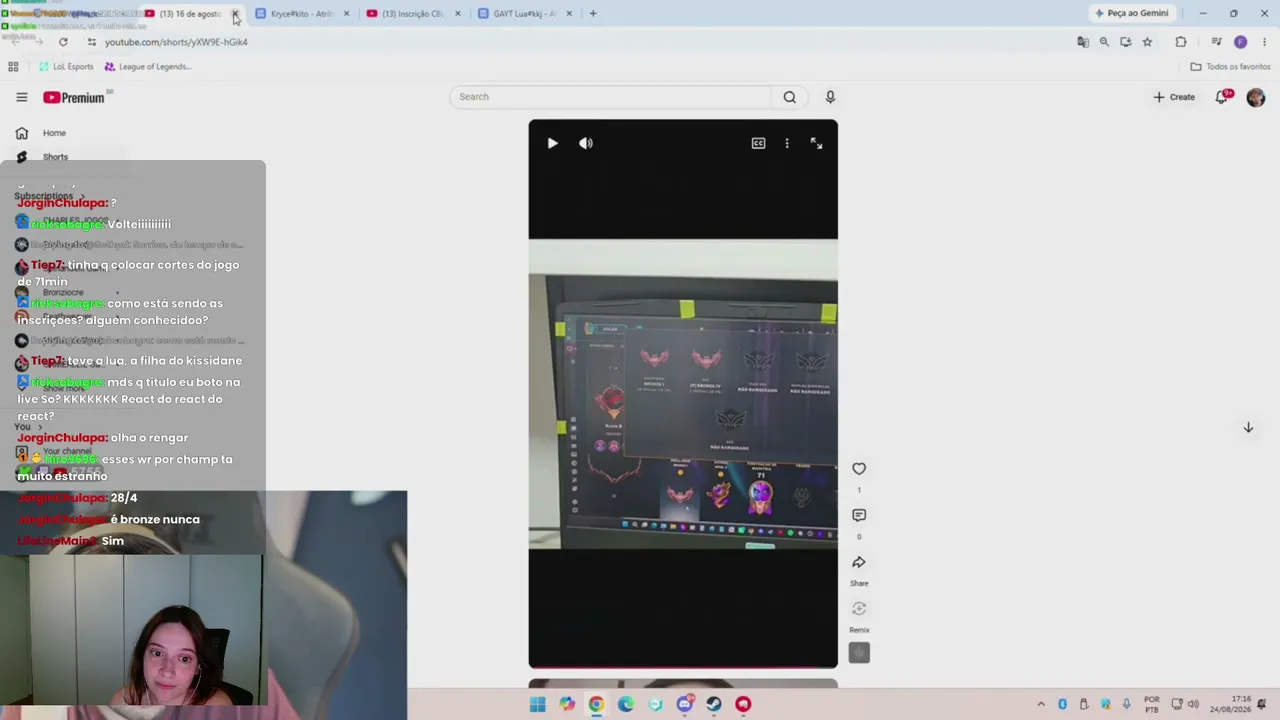View site information icon in address bar
Image resolution: width=1280 pixels, height=720 pixels.
[x=92, y=42]
